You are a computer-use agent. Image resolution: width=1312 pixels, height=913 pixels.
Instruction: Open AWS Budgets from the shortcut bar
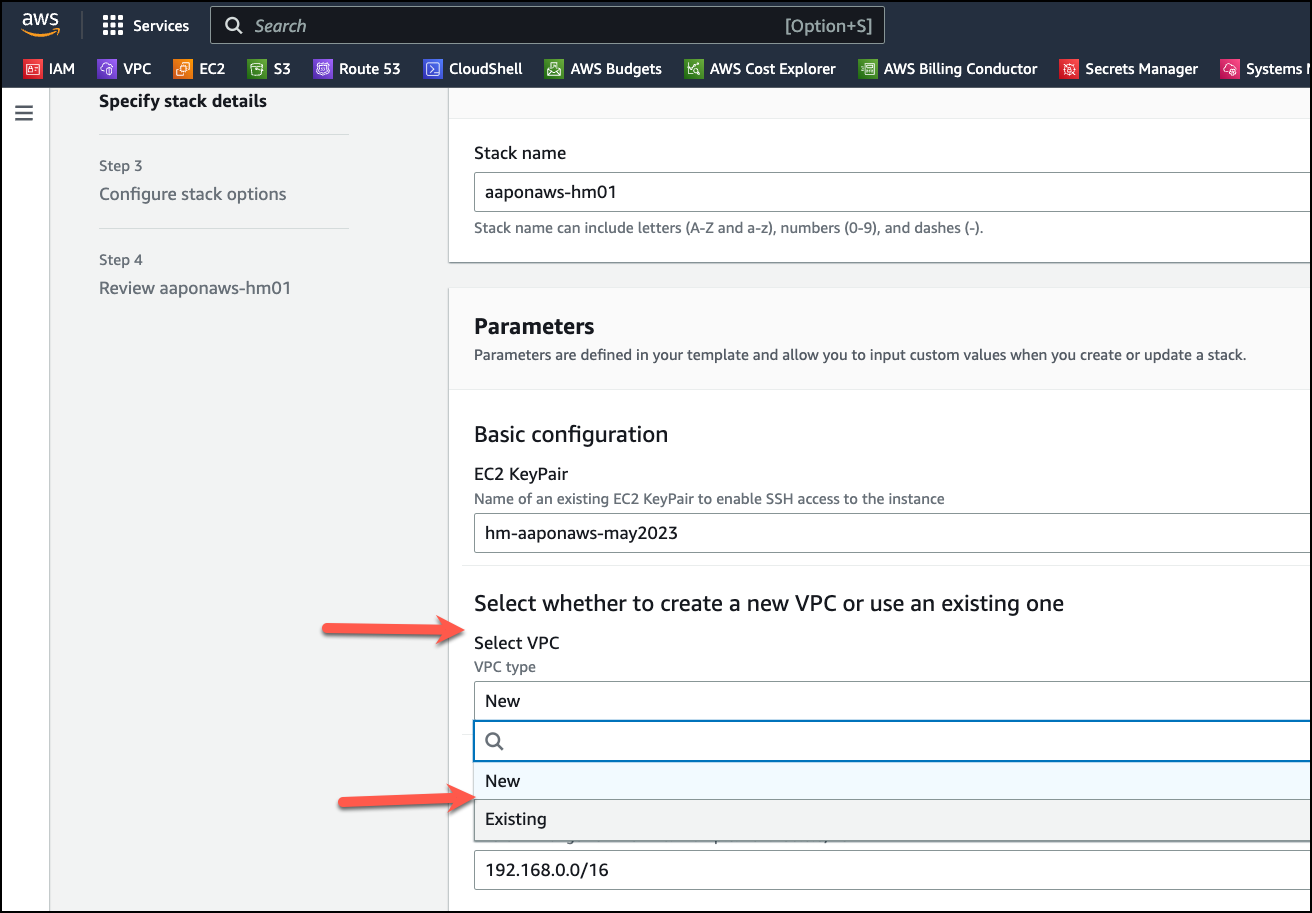click(604, 69)
